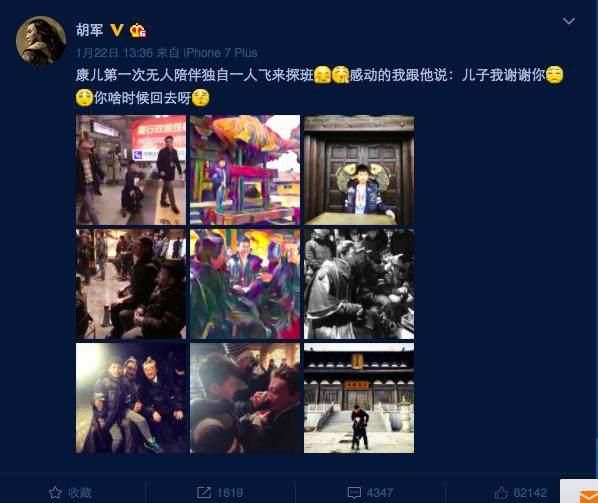Open the airport arrival photo thumbnail
The width and height of the screenshot is (598, 503).
click(131, 170)
